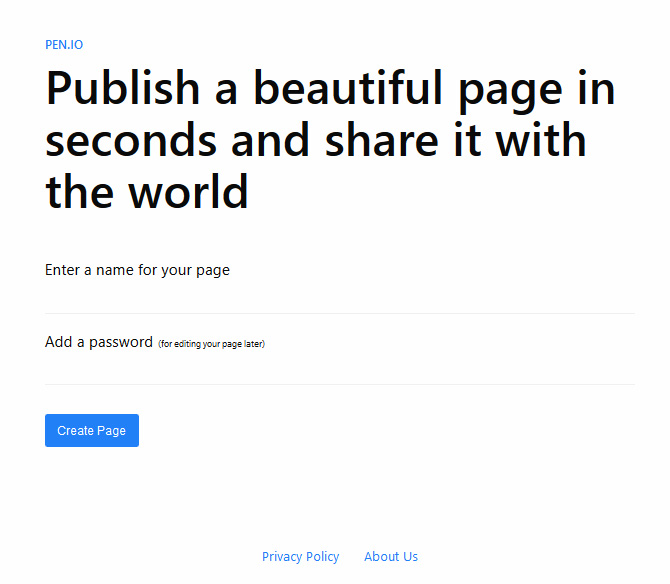Click the divider line under the page name field
Screen dimensions: 670x584
(339, 313)
